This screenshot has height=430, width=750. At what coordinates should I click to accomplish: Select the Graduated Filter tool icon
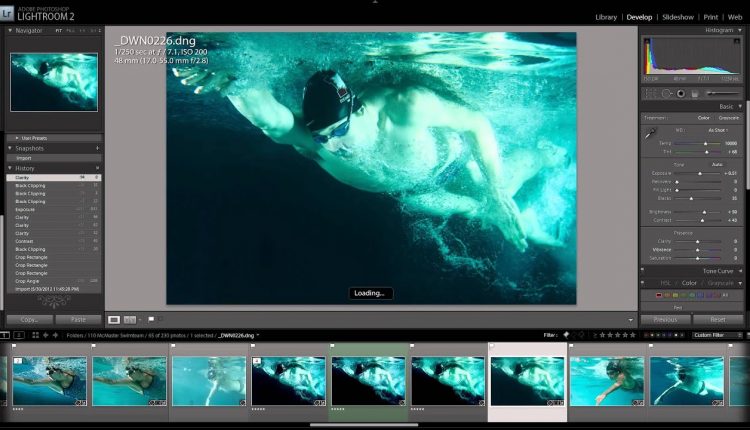(695, 94)
